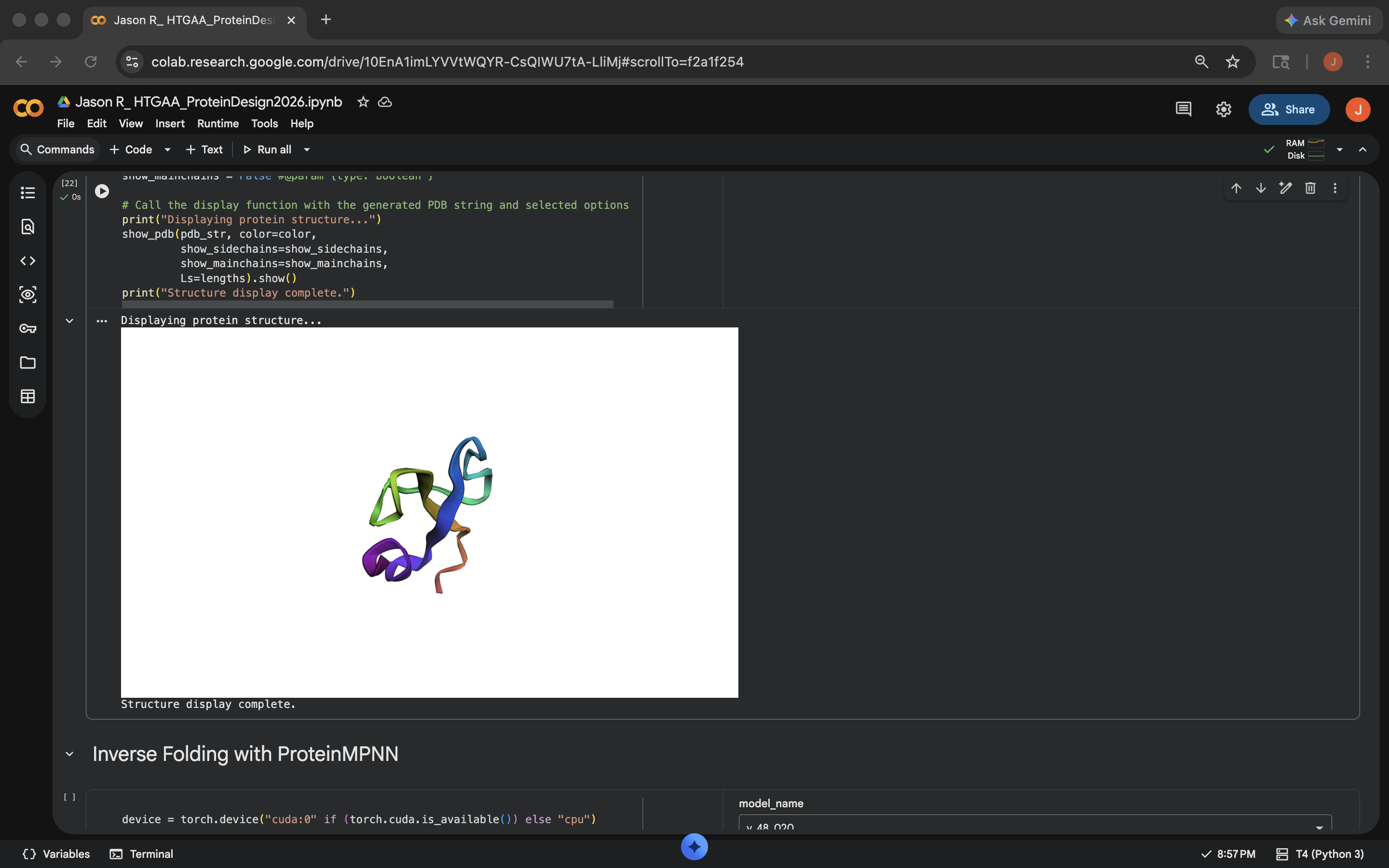Open the Runtime menu

(218, 123)
